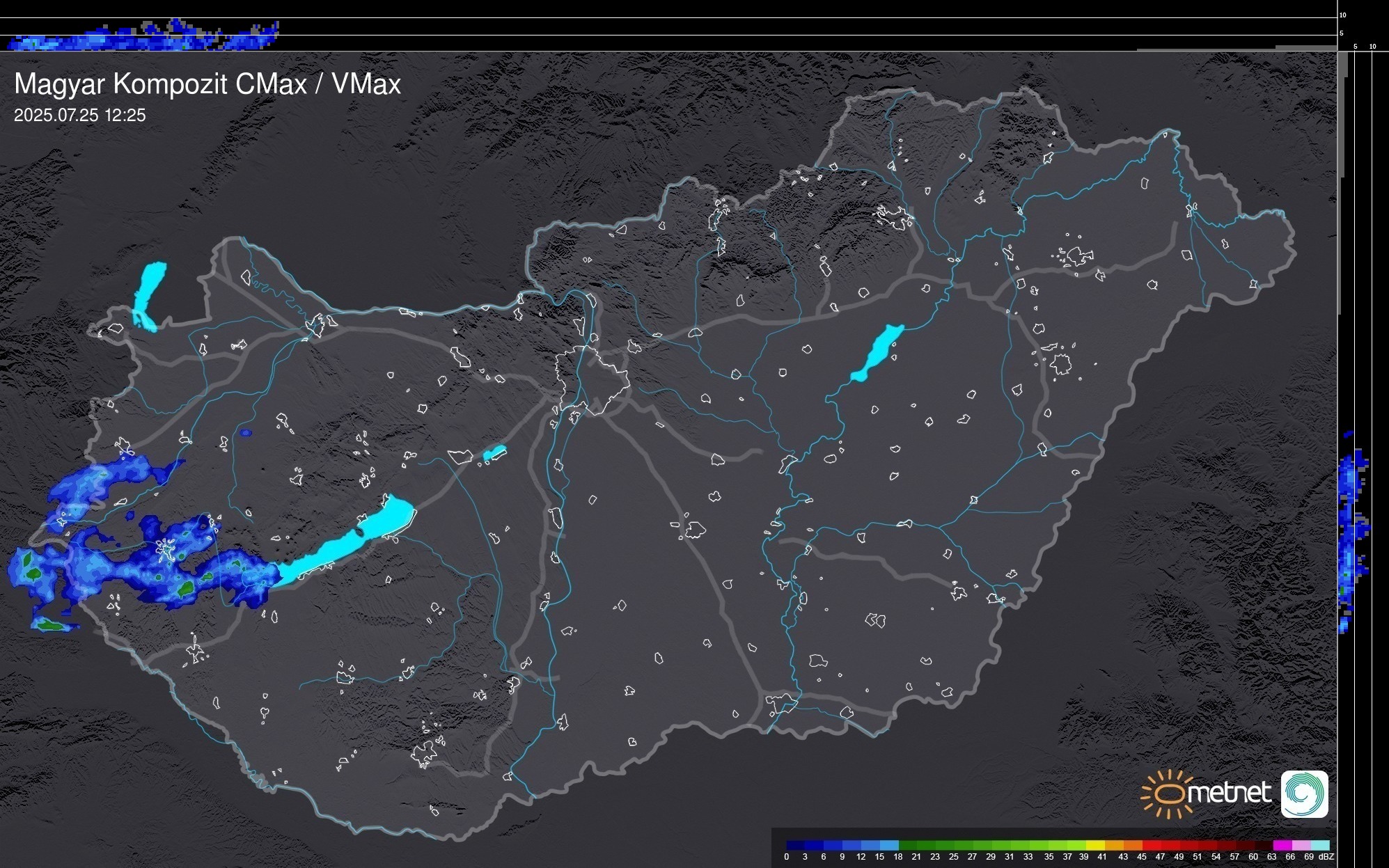
Task: Click the teal swirl app logo
Action: point(1304,794)
